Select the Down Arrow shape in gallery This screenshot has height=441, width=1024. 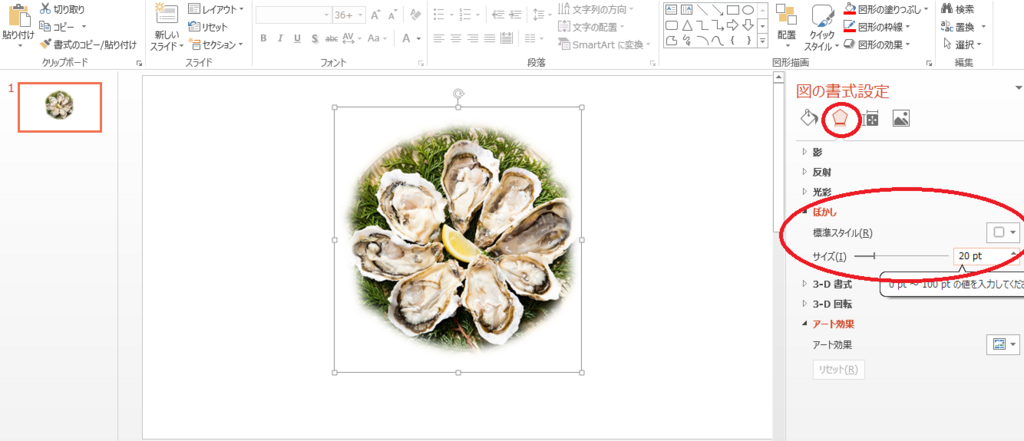pos(748,26)
